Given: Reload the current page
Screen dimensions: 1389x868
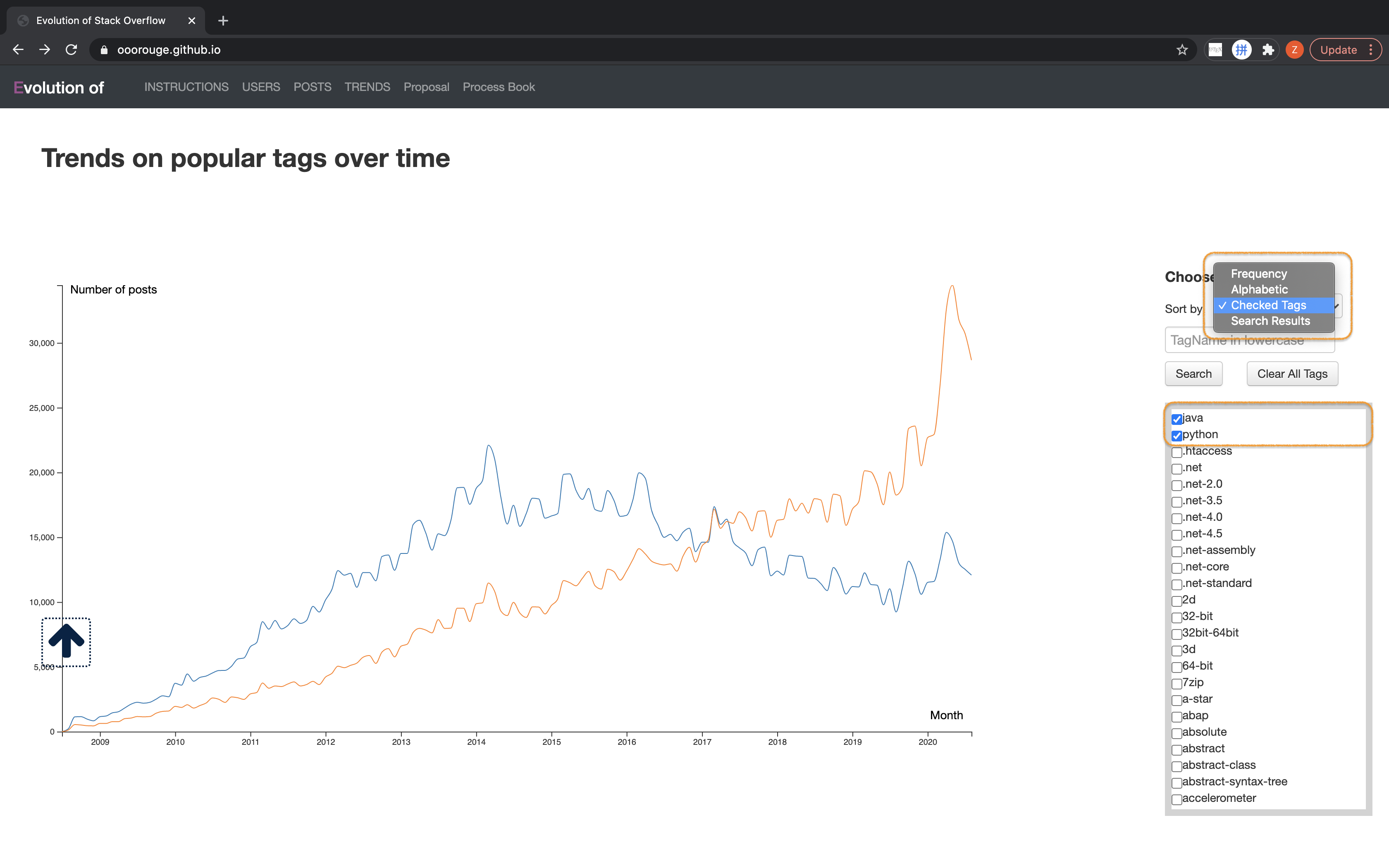Looking at the screenshot, I should click(71, 50).
